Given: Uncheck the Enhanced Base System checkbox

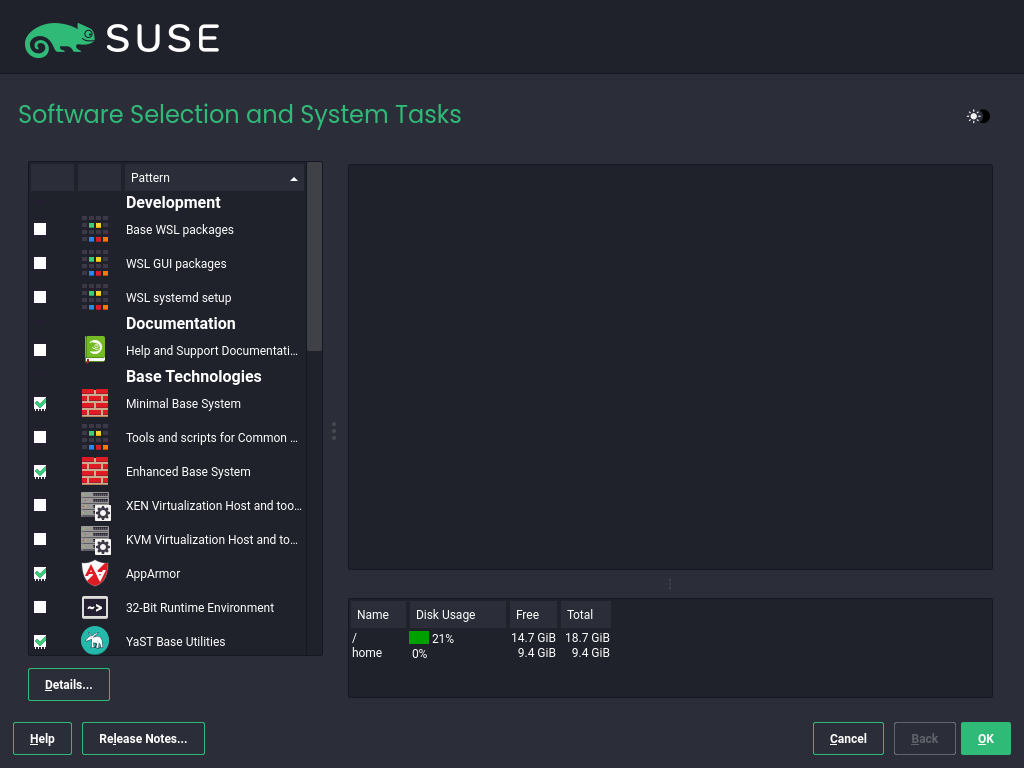Looking at the screenshot, I should pyautogui.click(x=40, y=472).
